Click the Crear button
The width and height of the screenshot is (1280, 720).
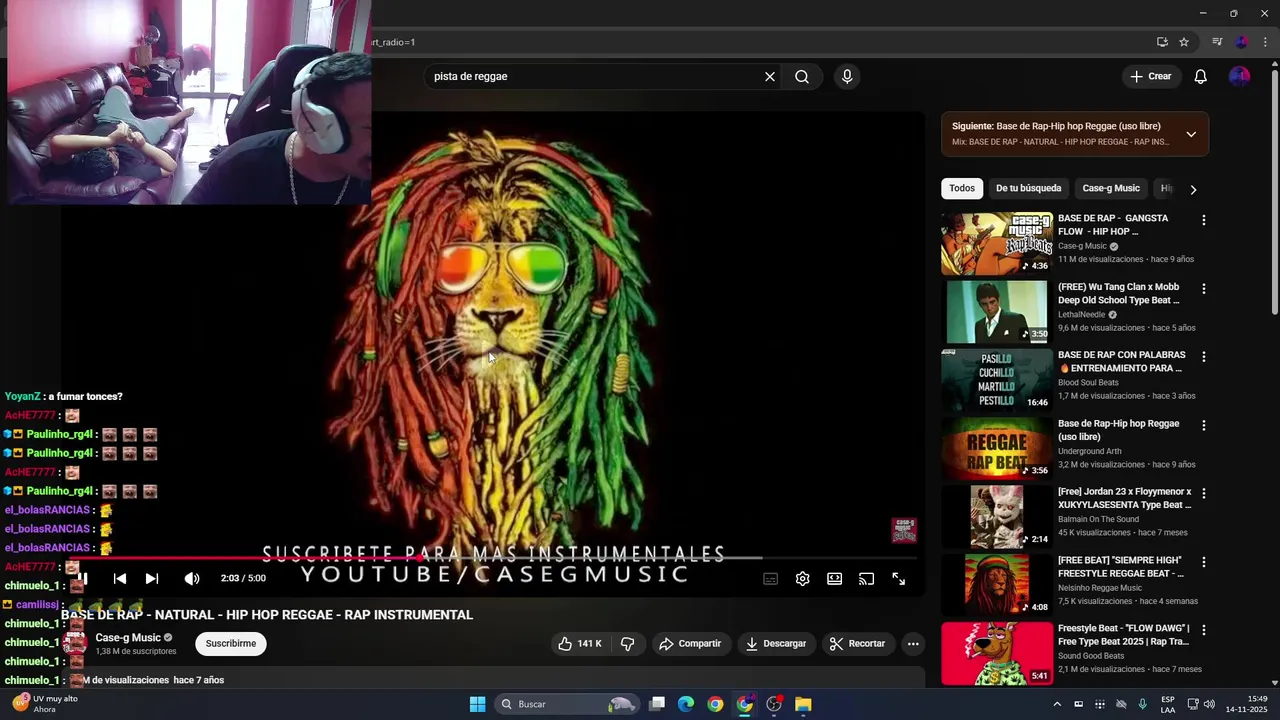(x=1150, y=77)
